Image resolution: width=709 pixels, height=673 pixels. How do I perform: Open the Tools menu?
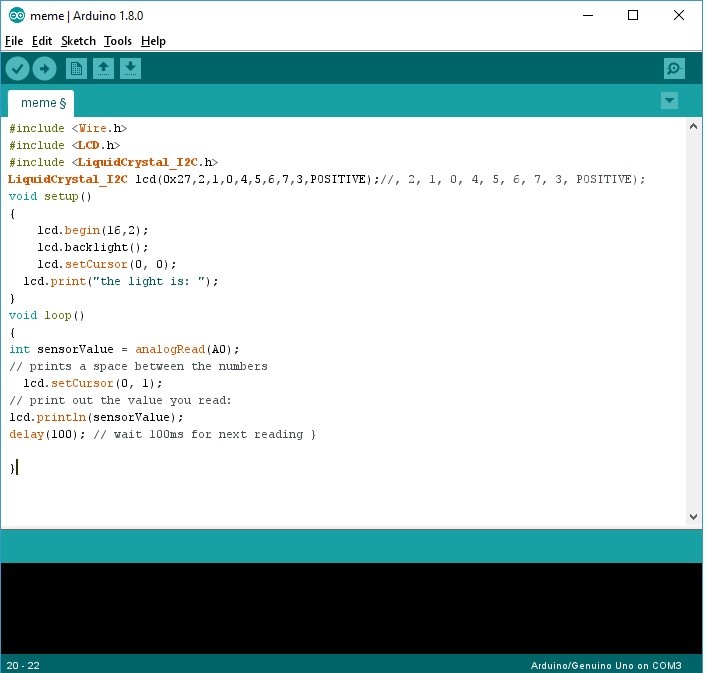pyautogui.click(x=118, y=41)
